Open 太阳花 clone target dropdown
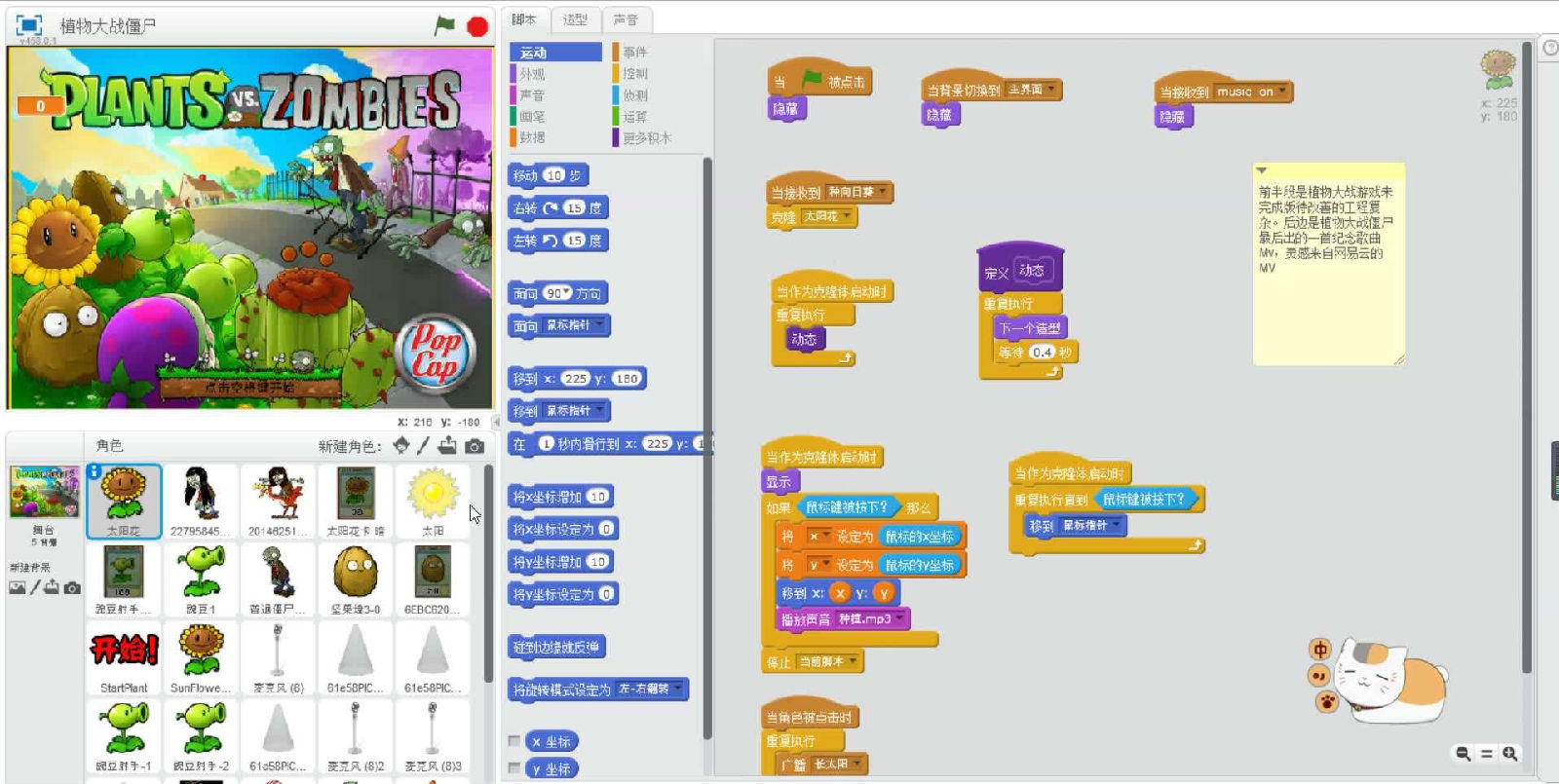Screen dimensions: 1559x784 pyautogui.click(x=847, y=215)
